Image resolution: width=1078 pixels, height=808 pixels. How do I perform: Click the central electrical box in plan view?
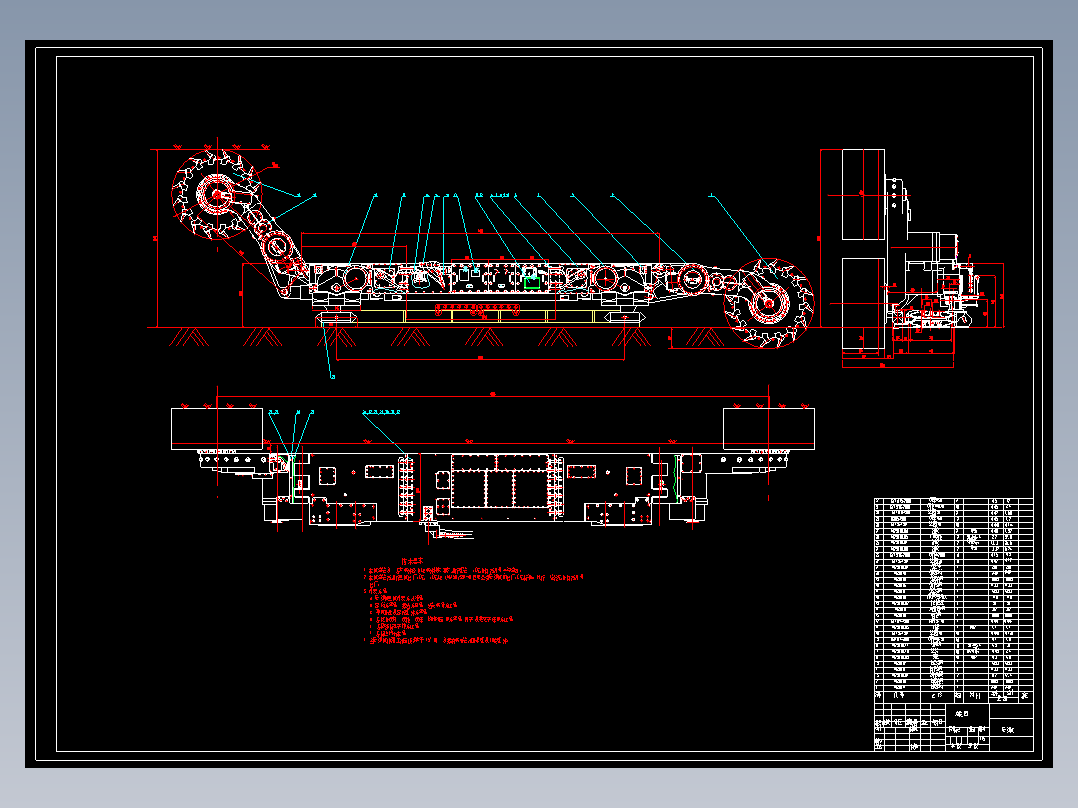click(500, 481)
